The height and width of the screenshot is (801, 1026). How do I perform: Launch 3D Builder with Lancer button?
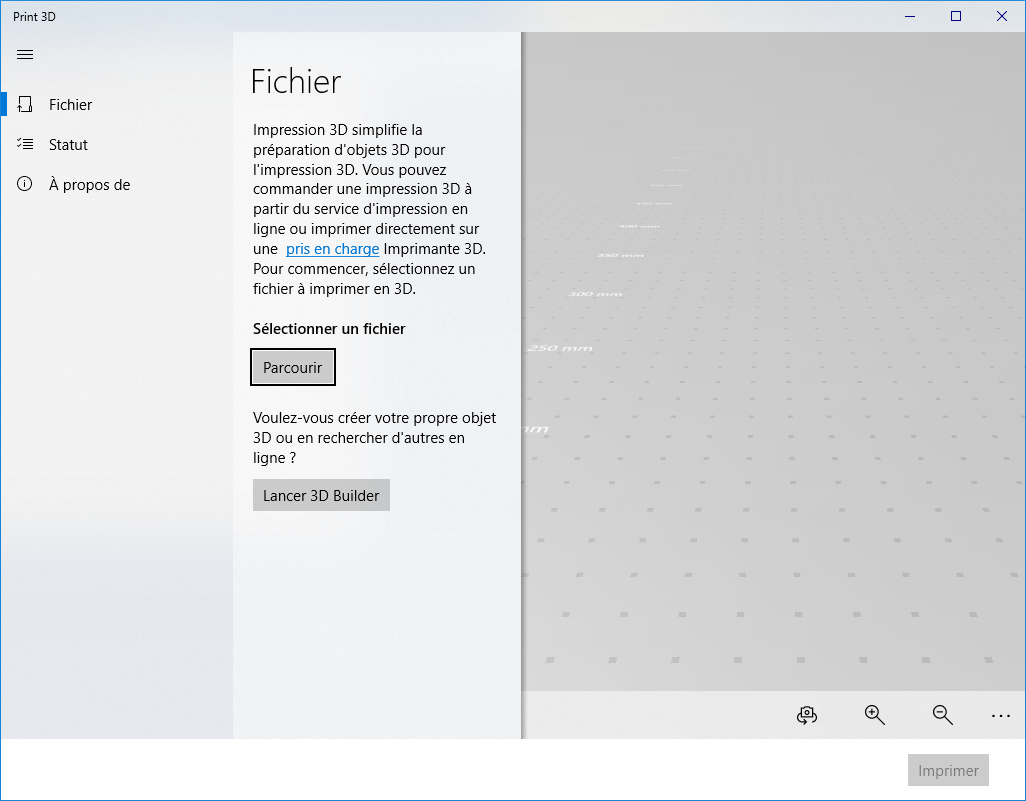click(321, 495)
